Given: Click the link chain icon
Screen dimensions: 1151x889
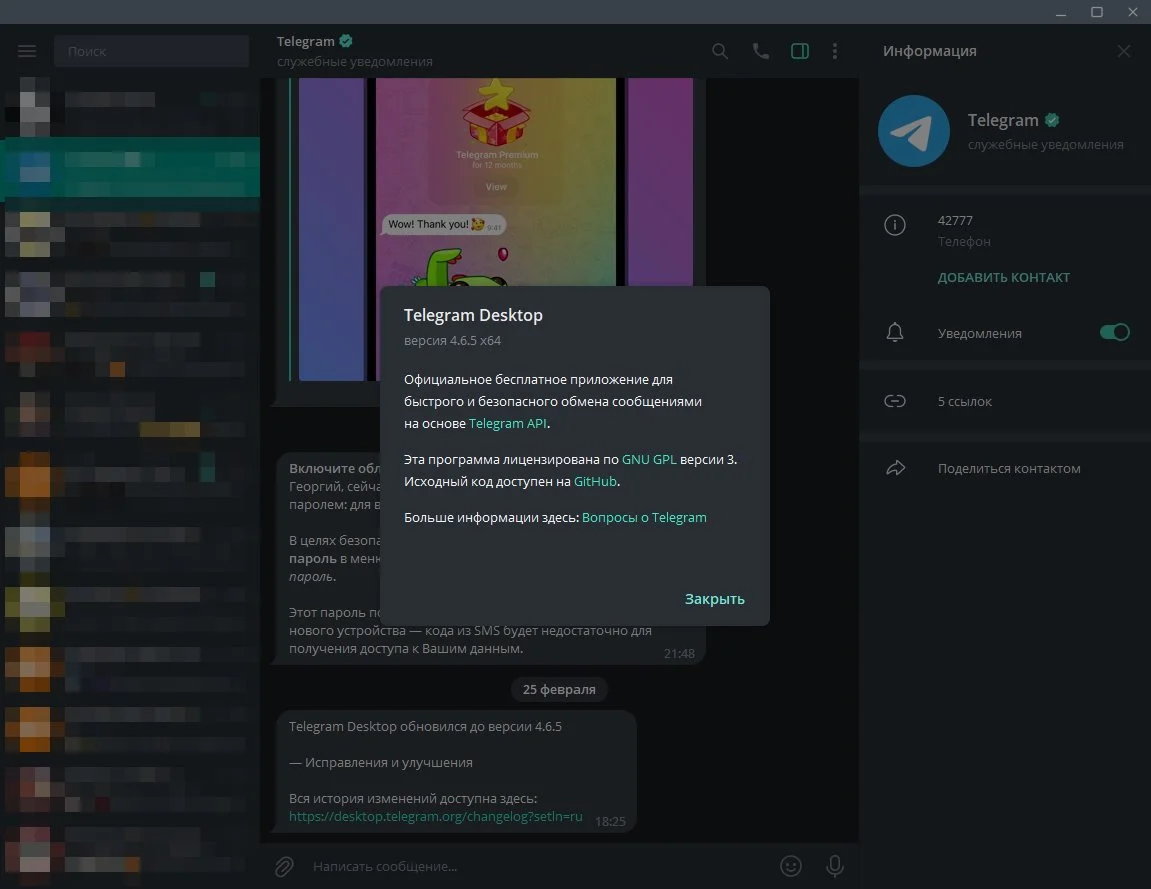Looking at the screenshot, I should 895,401.
